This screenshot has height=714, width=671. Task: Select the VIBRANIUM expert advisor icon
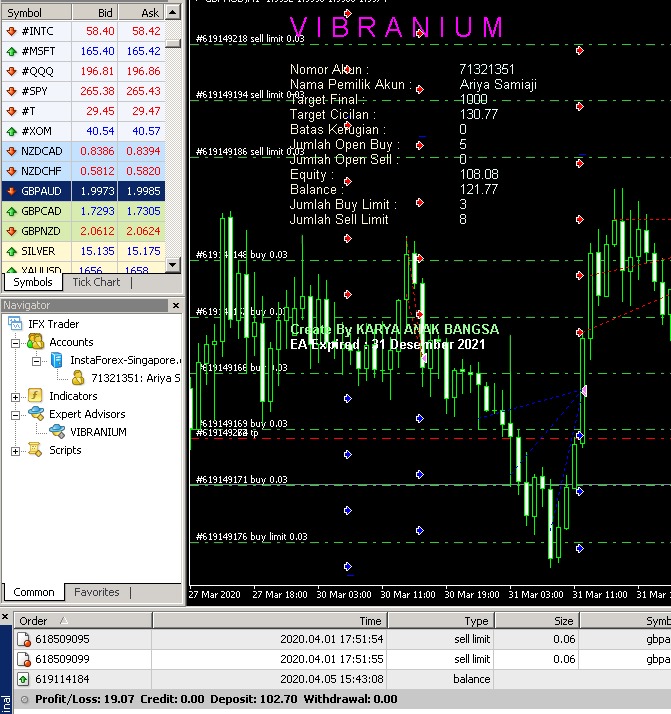57,432
